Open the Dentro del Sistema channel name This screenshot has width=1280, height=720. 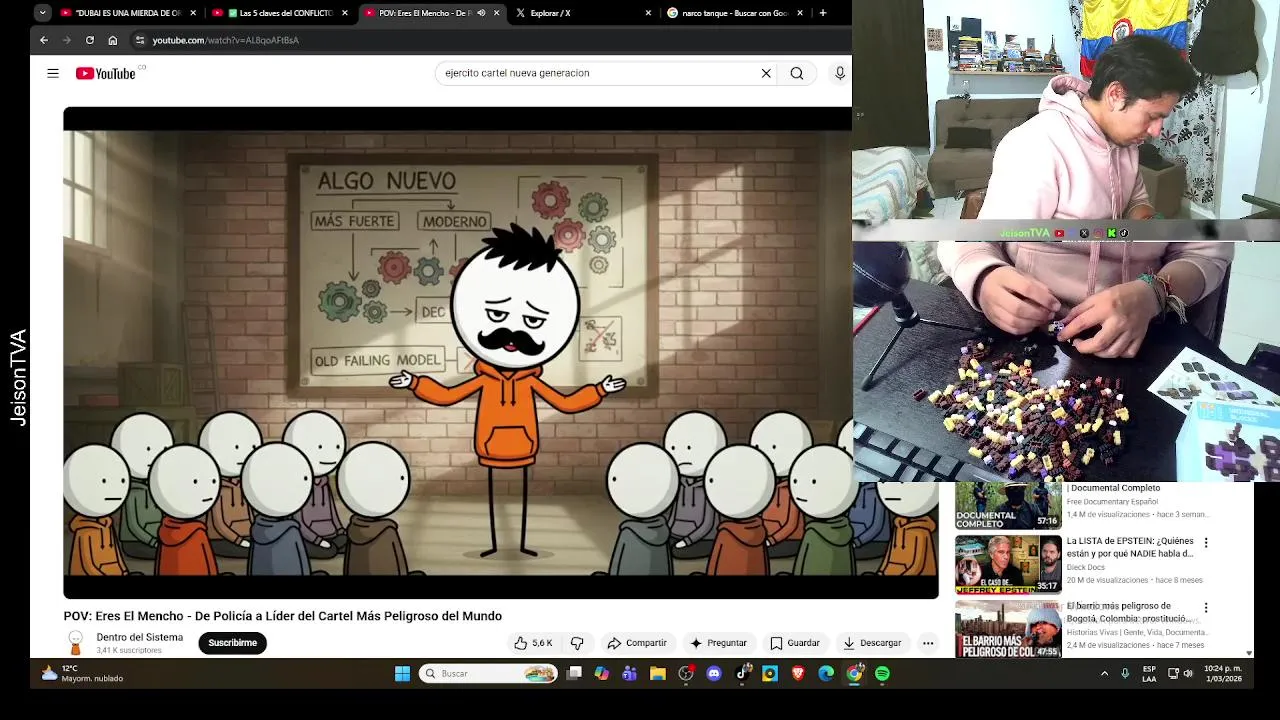(x=140, y=637)
